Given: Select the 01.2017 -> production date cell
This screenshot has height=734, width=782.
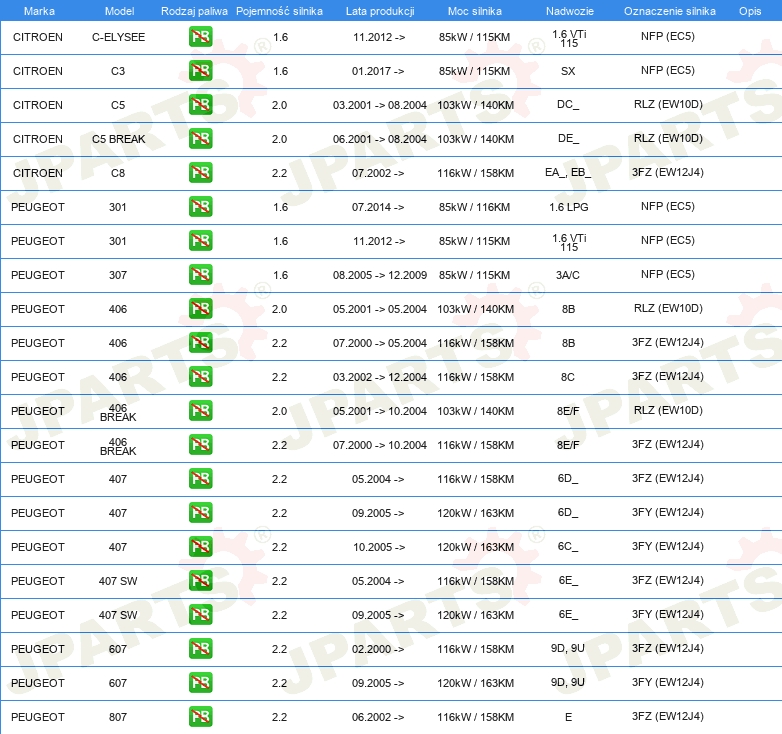Looking at the screenshot, I should coord(378,71).
